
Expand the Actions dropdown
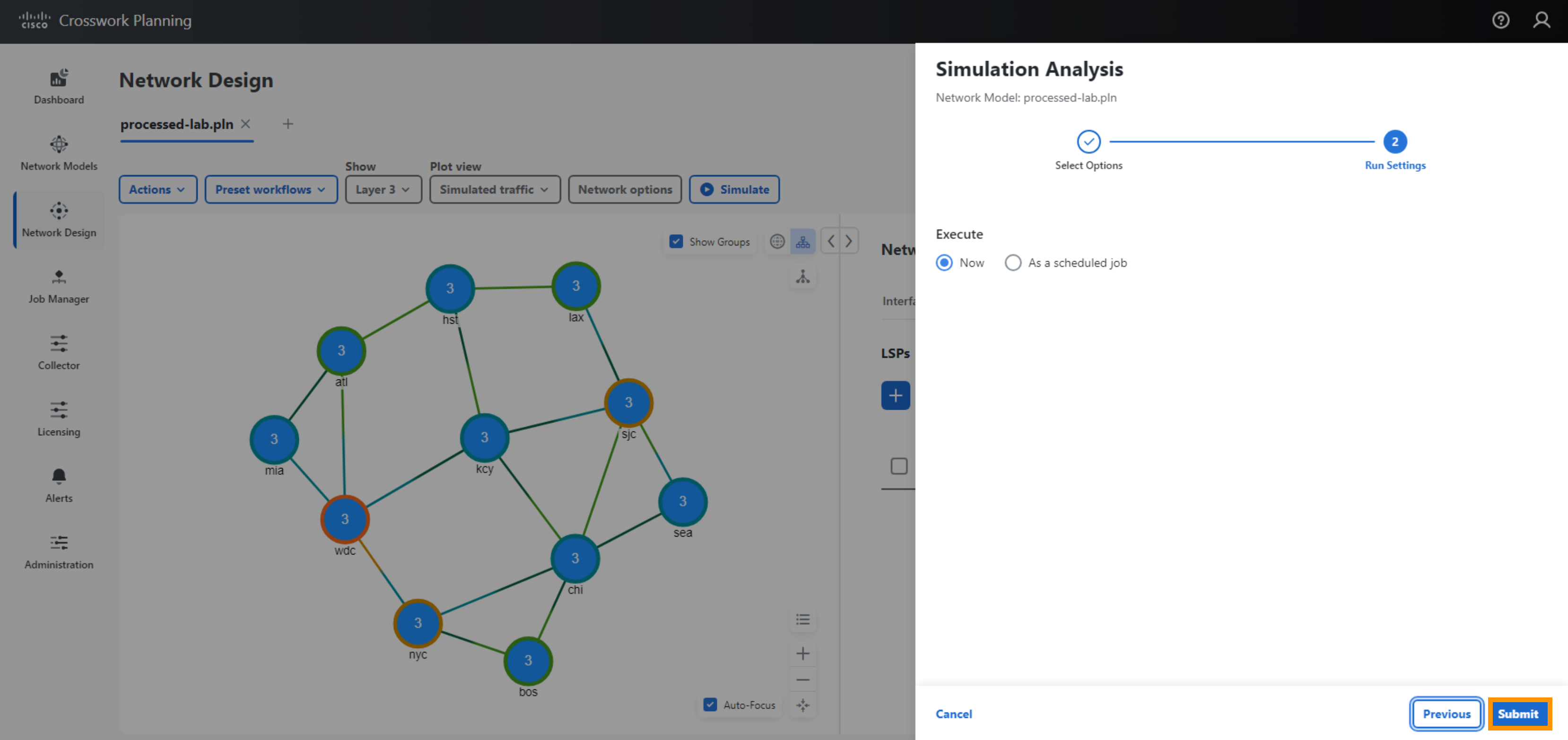click(x=157, y=189)
